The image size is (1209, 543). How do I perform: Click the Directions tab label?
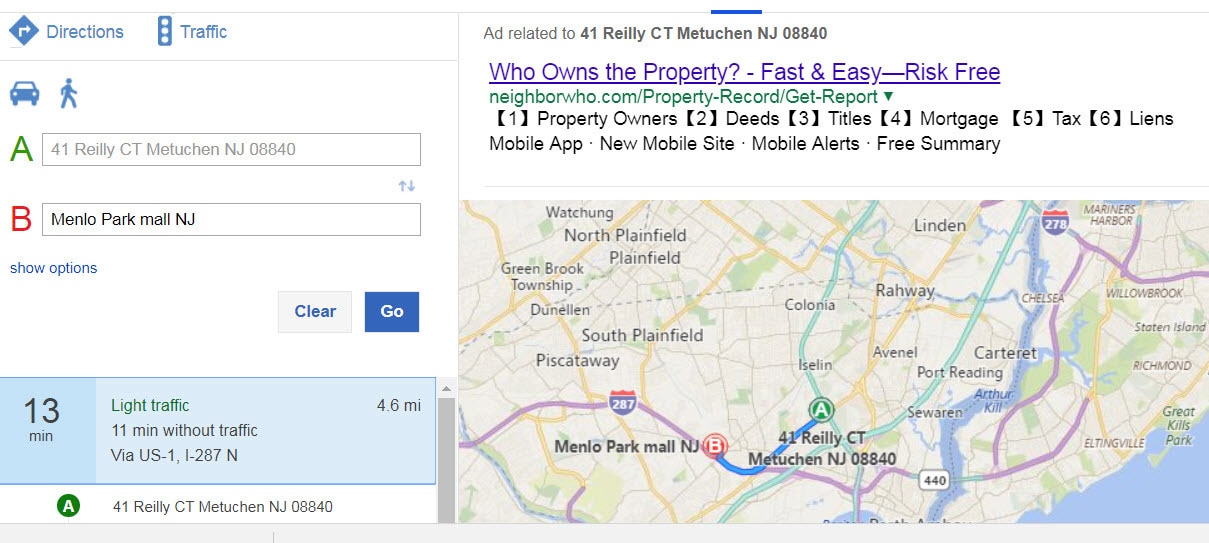pyautogui.click(x=85, y=32)
